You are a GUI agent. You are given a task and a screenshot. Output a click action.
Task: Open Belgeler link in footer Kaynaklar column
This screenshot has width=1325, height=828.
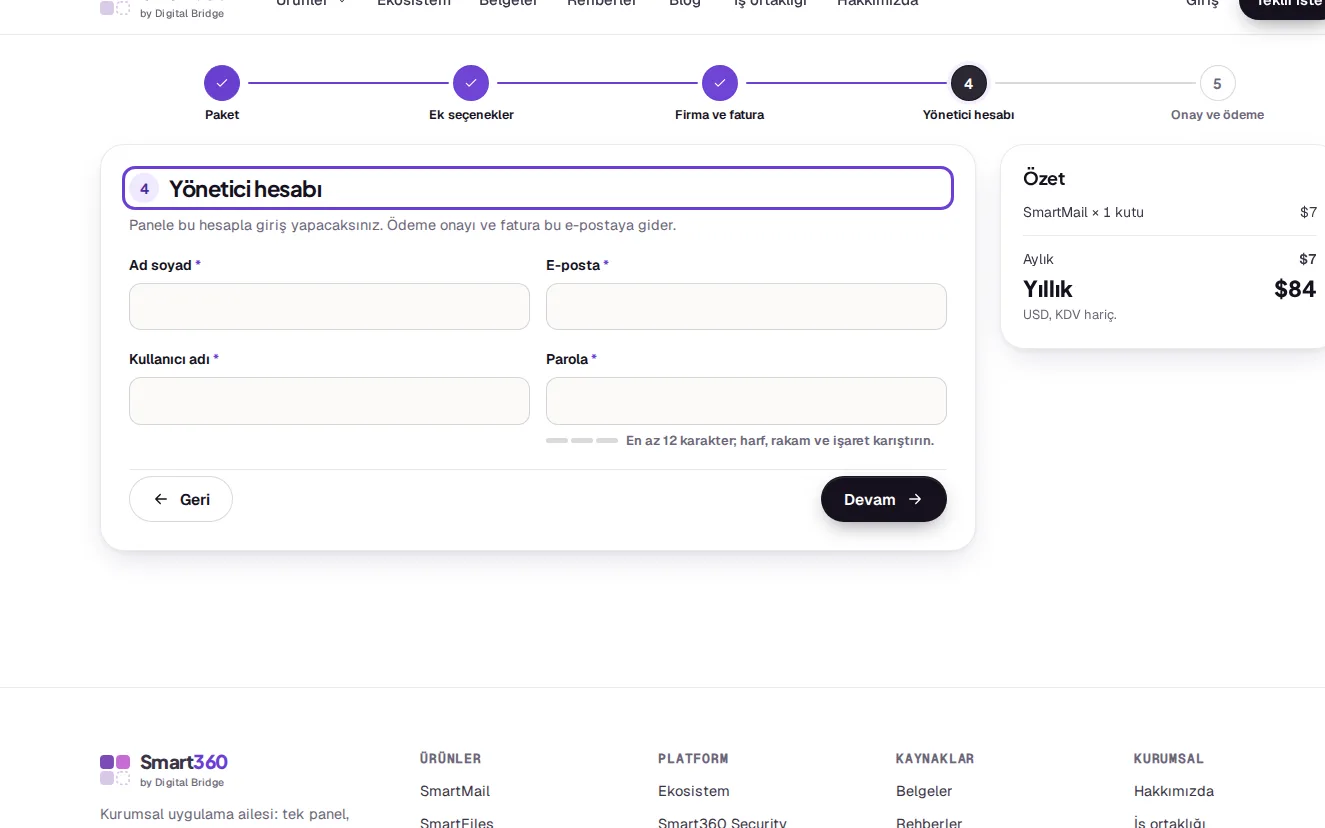pyautogui.click(x=924, y=791)
